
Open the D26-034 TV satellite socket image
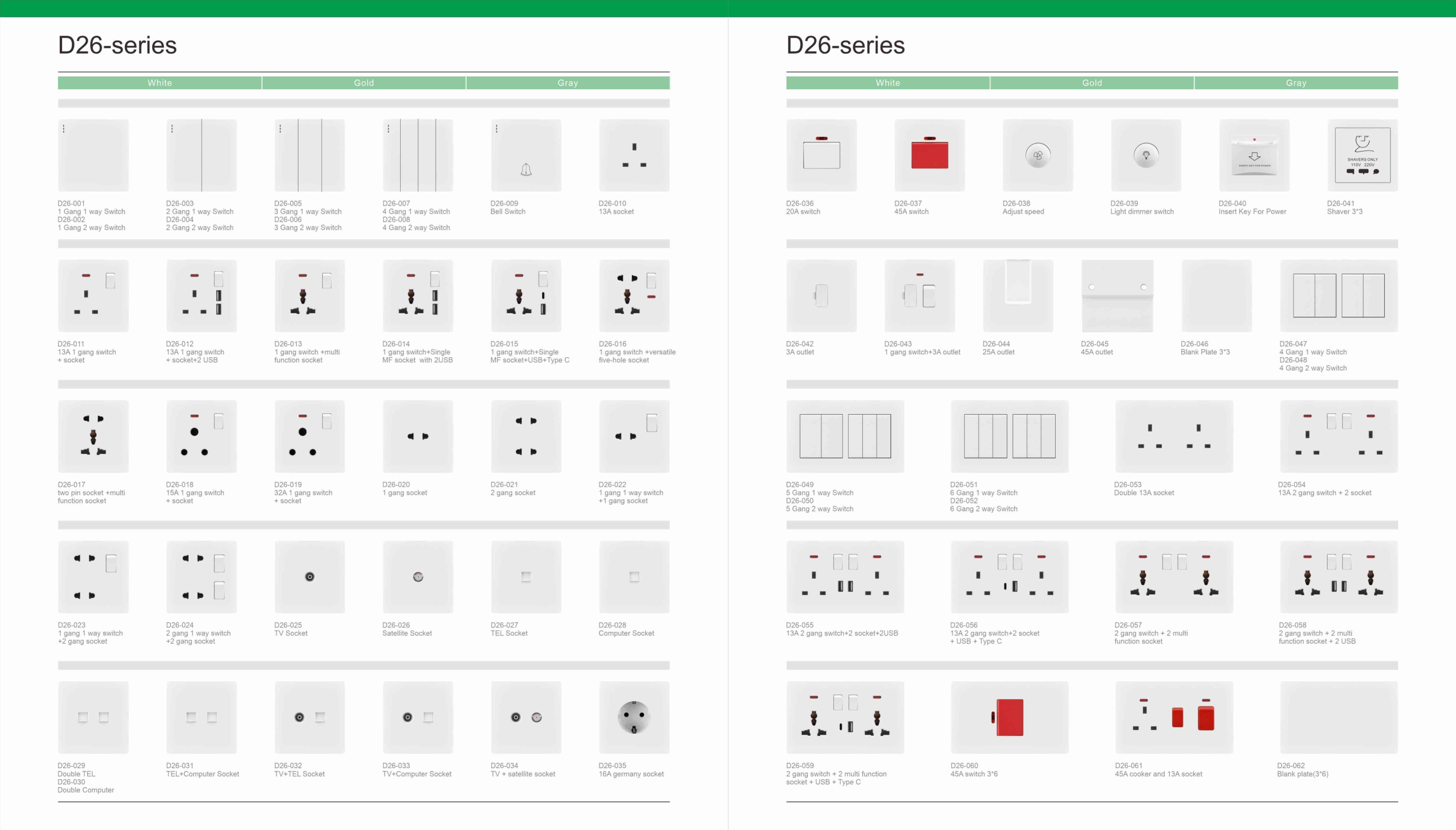[x=526, y=718]
